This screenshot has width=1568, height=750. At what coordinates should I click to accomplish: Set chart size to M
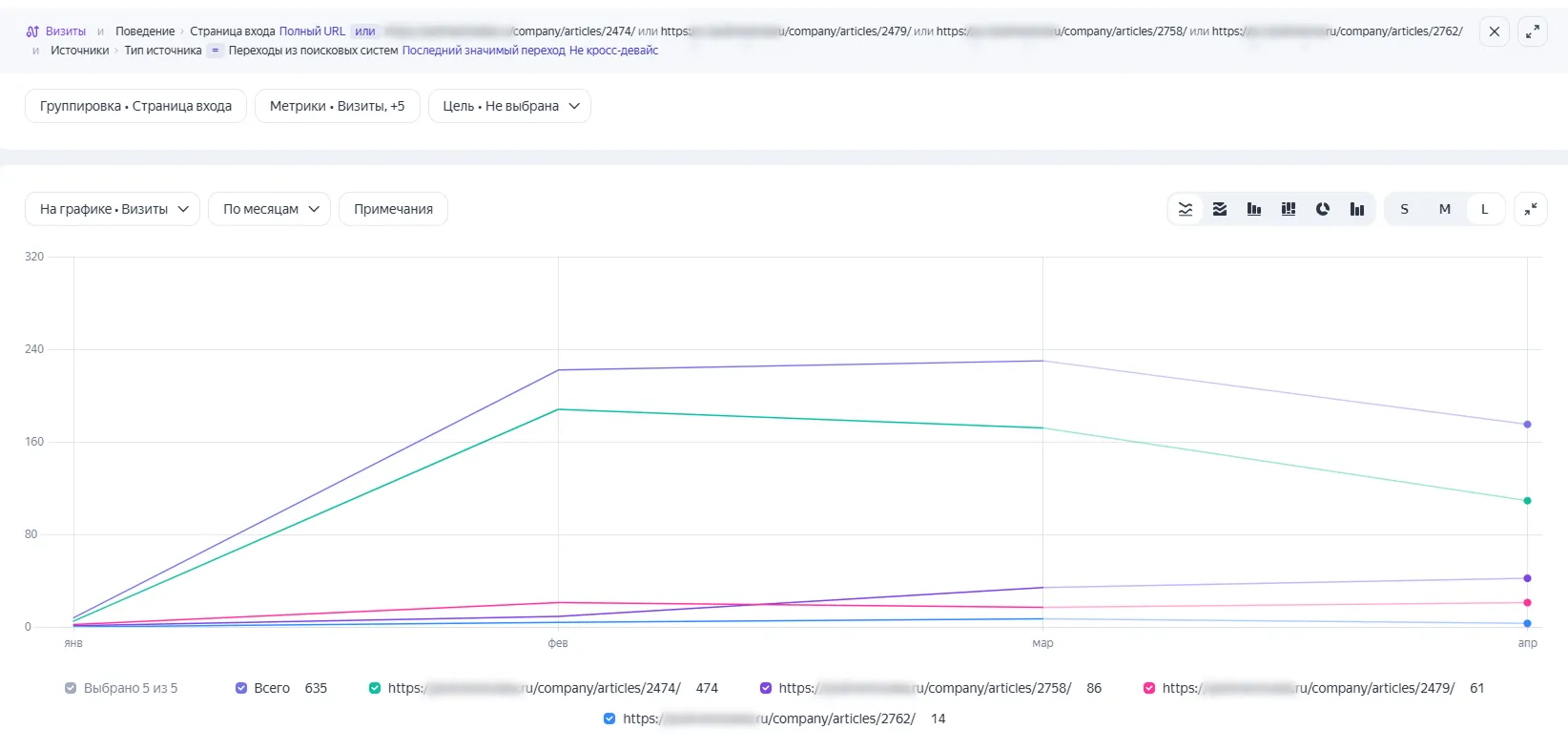click(1444, 209)
